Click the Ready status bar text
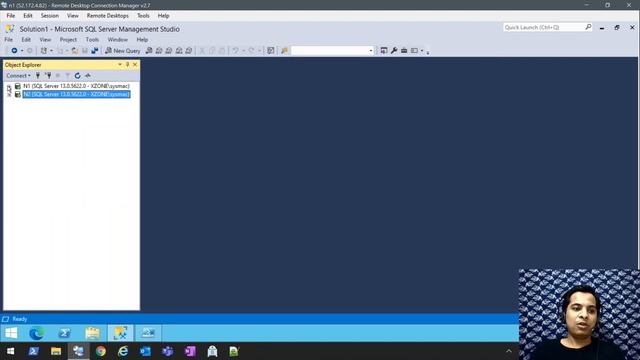Viewport: 640px width, 360px height. pos(20,319)
